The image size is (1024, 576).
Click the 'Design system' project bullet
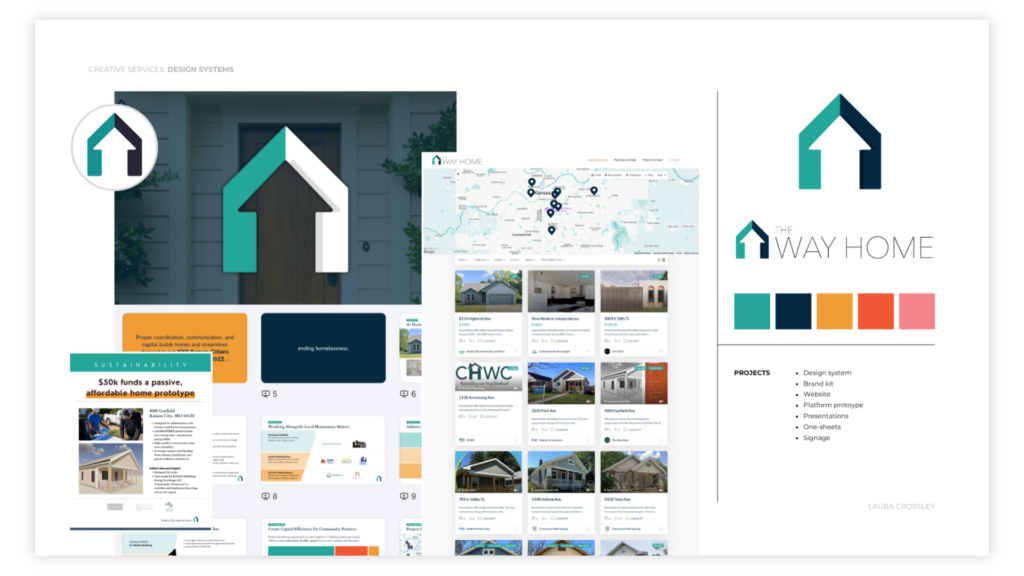827,373
